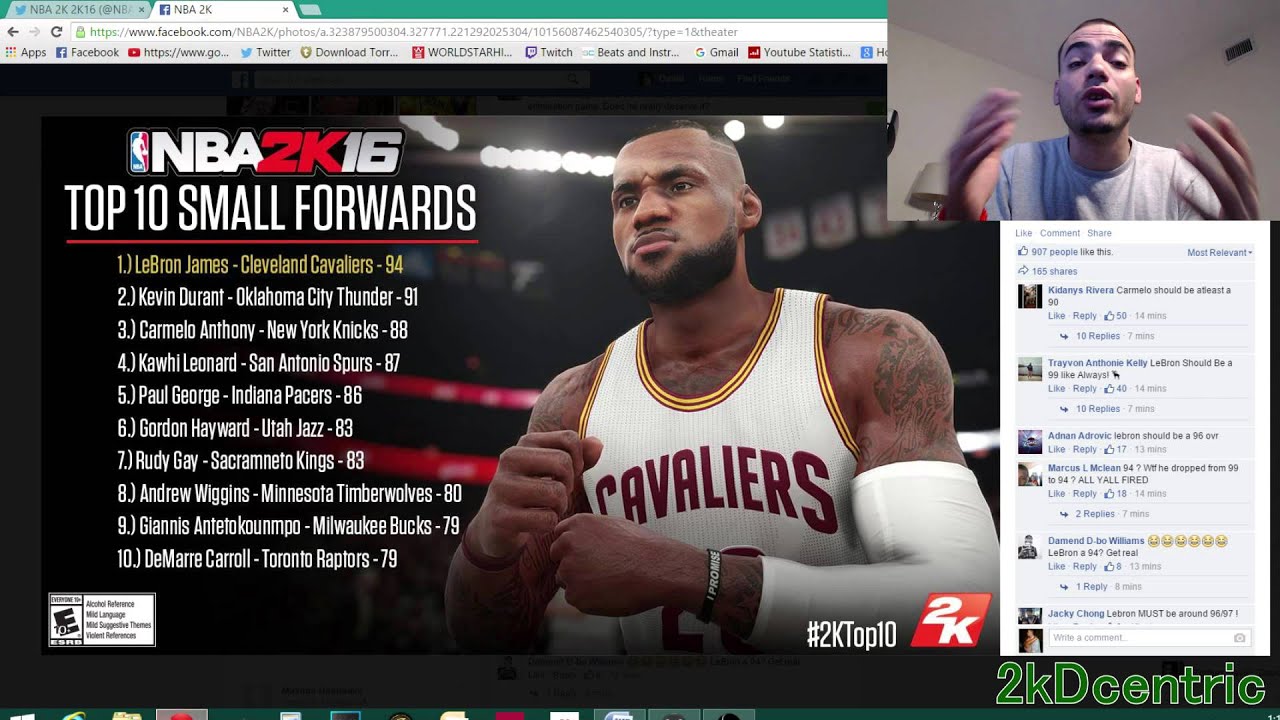The width and height of the screenshot is (1280, 720).
Task: Click the thumbs-up count 18 on Marcus comment
Action: pos(1116,494)
